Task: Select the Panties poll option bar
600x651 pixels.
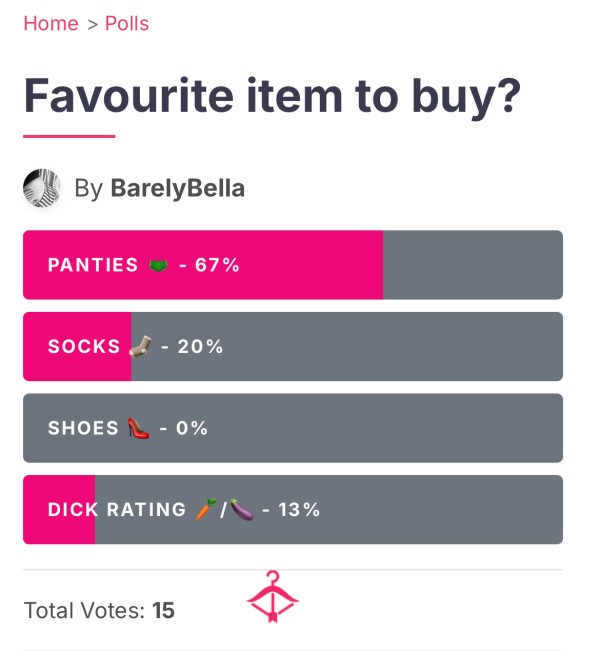Action: coord(293,265)
